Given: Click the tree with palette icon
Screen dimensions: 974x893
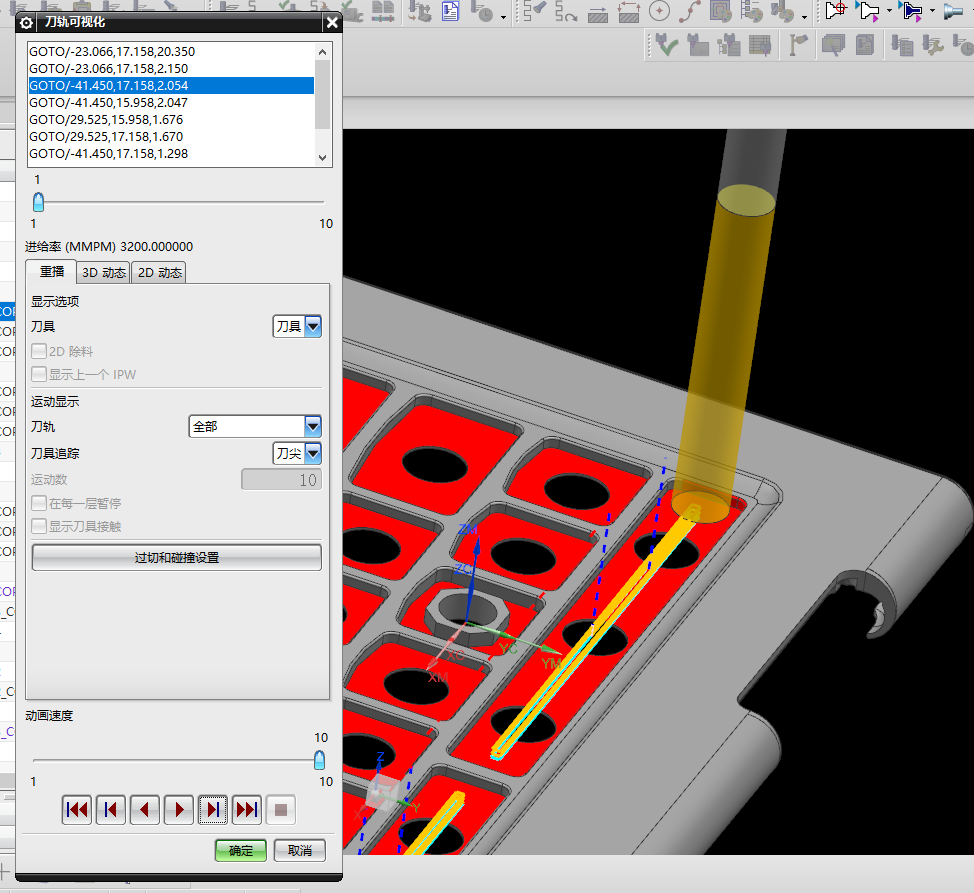Looking at the screenshot, I should (752, 11).
